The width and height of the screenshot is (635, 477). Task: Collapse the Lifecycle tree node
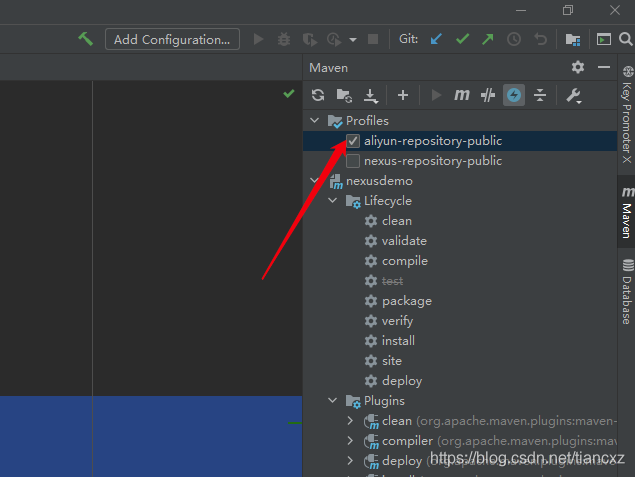click(333, 201)
